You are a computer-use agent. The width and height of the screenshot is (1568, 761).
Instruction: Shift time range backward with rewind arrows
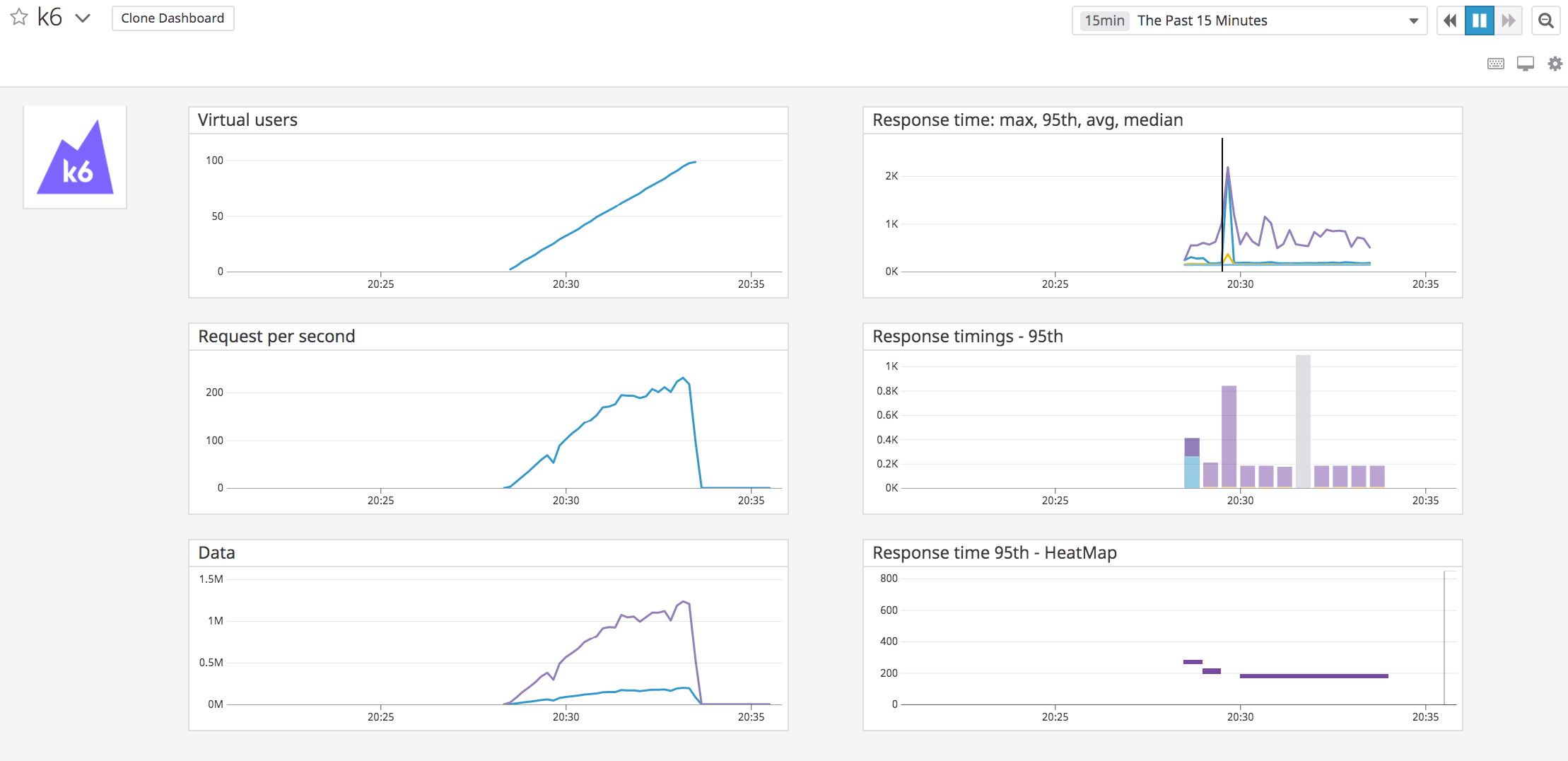pos(1450,20)
